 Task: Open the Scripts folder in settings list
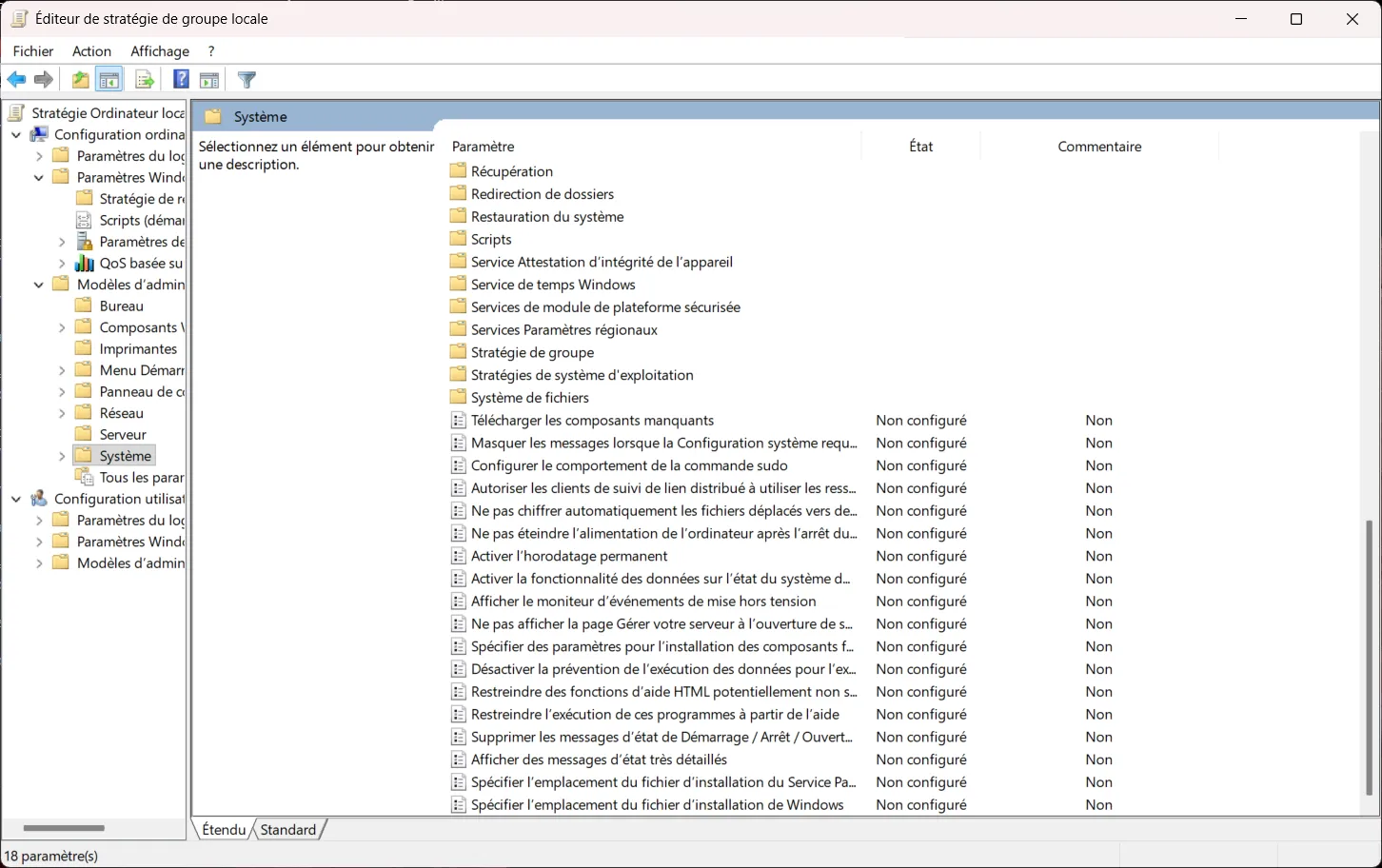coord(489,239)
